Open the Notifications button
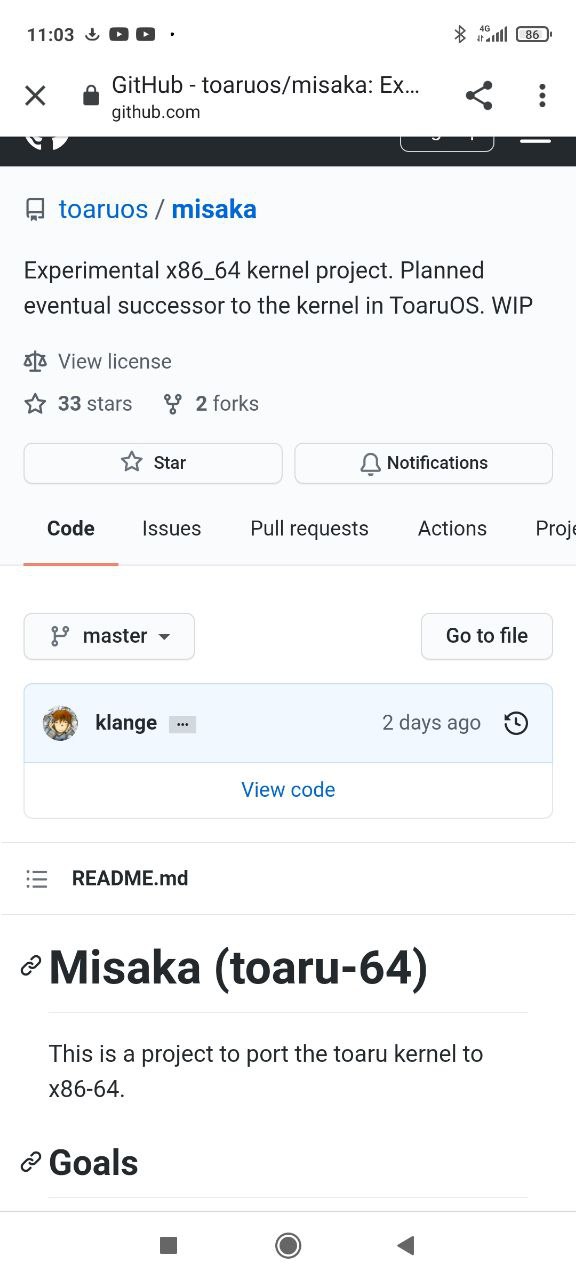 tap(424, 463)
